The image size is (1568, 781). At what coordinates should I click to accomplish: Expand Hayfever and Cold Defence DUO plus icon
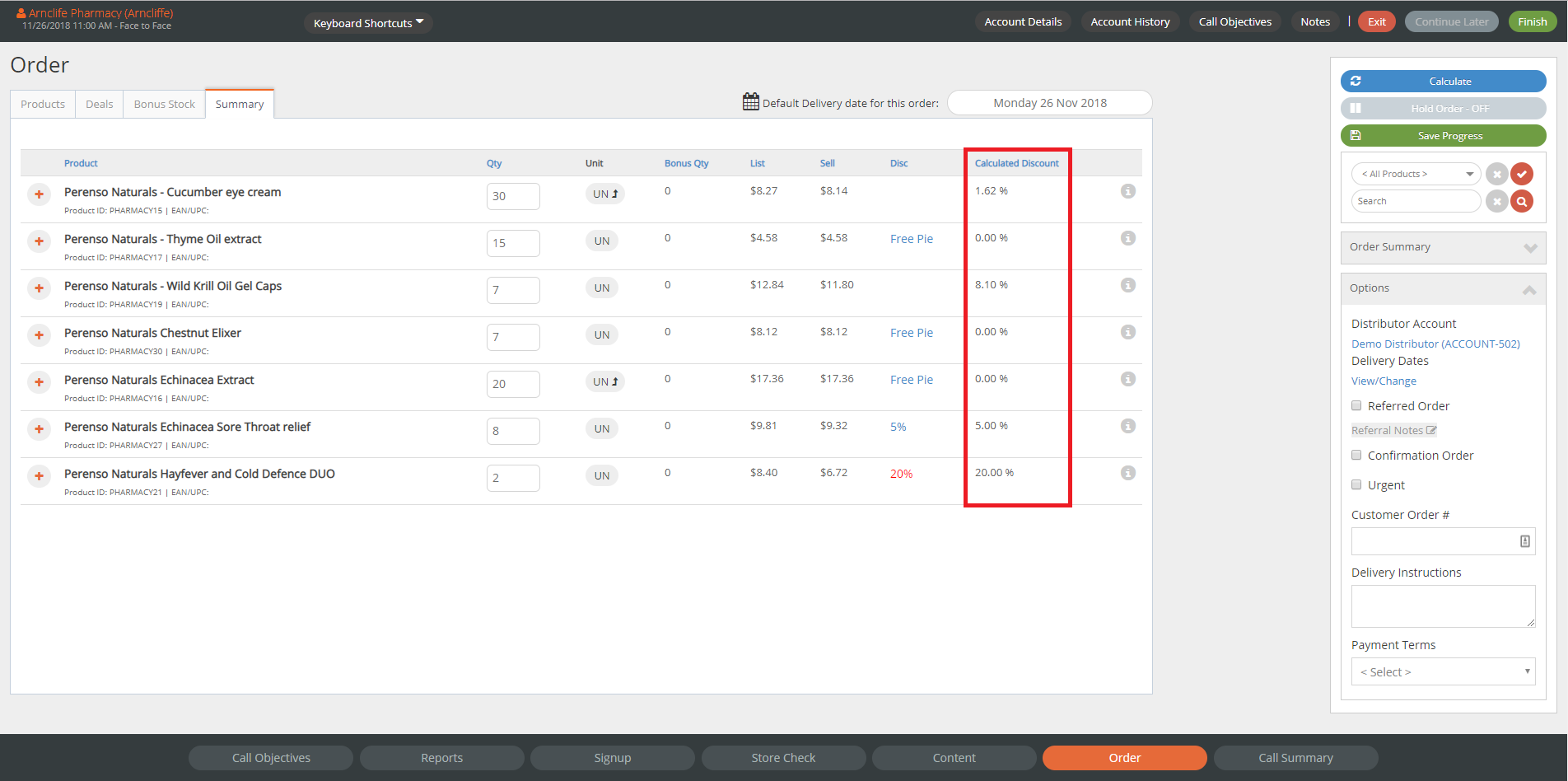point(39,476)
